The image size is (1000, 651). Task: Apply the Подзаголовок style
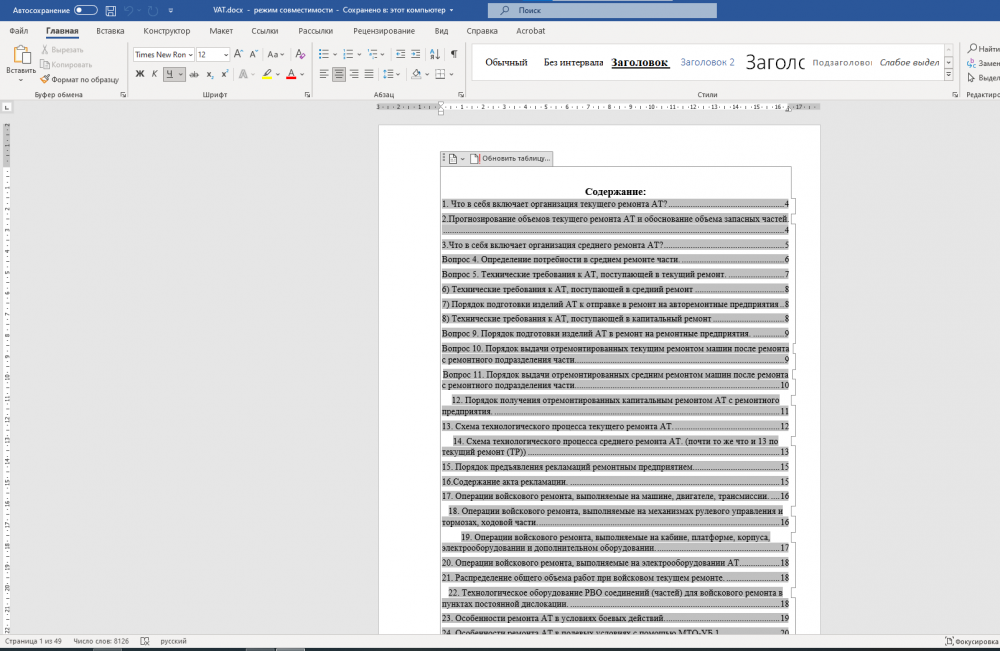[842, 62]
